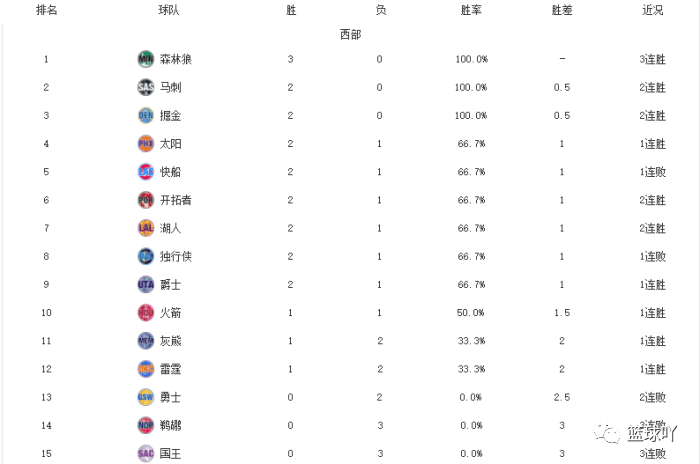The image size is (700, 464).
Task: Click the Pelicans NOP team logo
Action: [146, 425]
